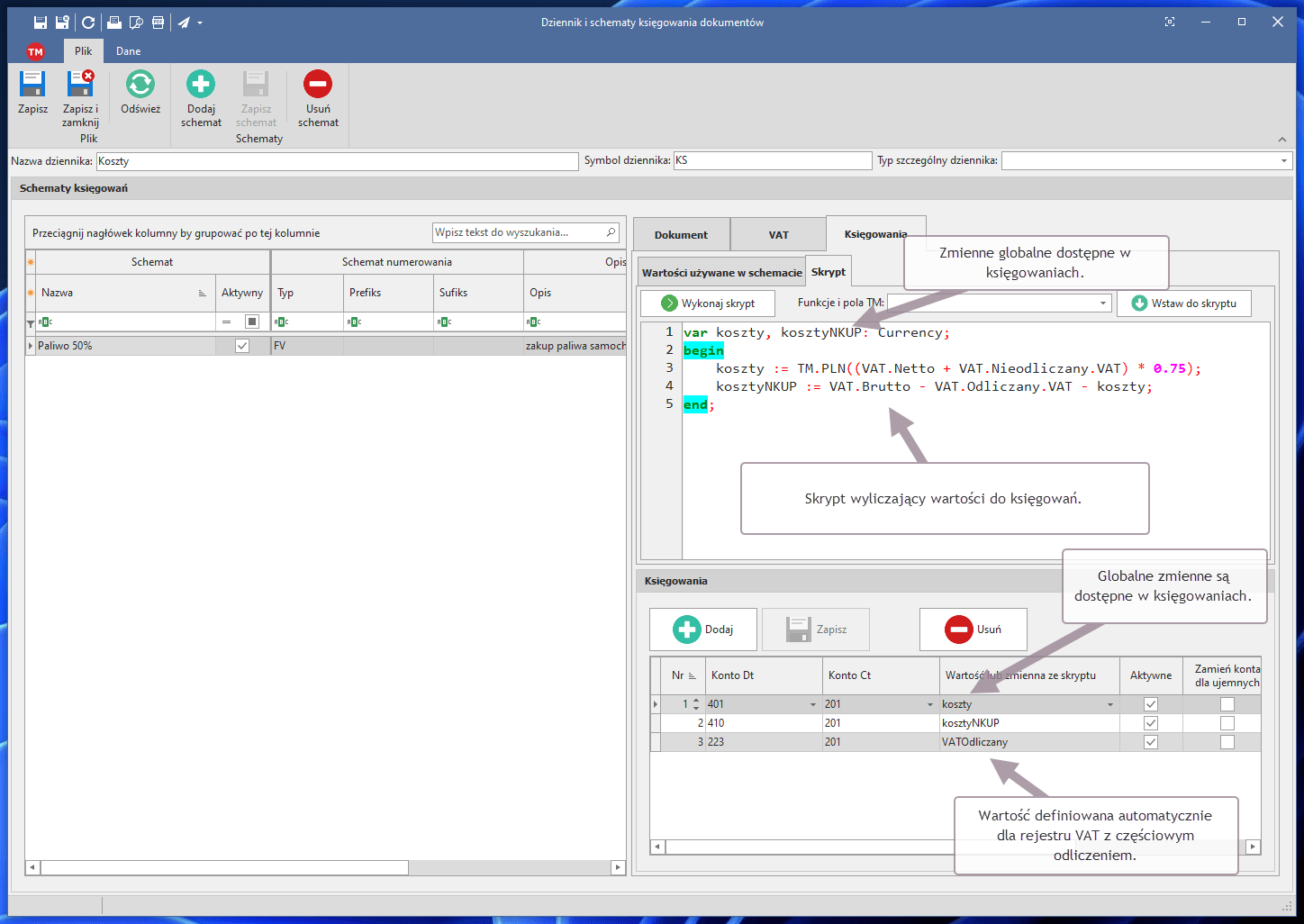Click Dodaj schemat green plus icon

201,85
